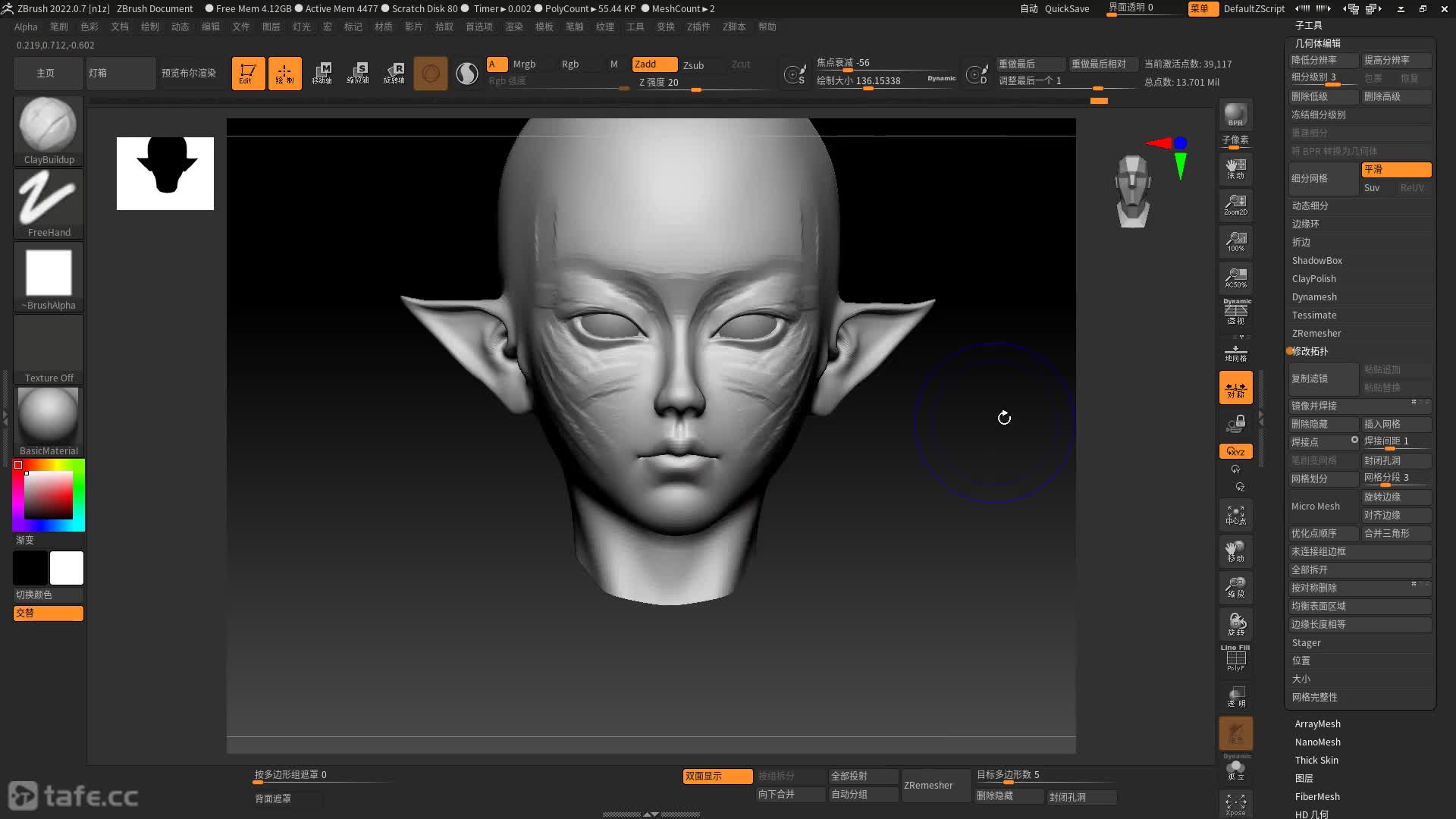The width and height of the screenshot is (1456, 819).
Task: Activate the Move gizmo icon in the toolbar
Action: [x=322, y=73]
